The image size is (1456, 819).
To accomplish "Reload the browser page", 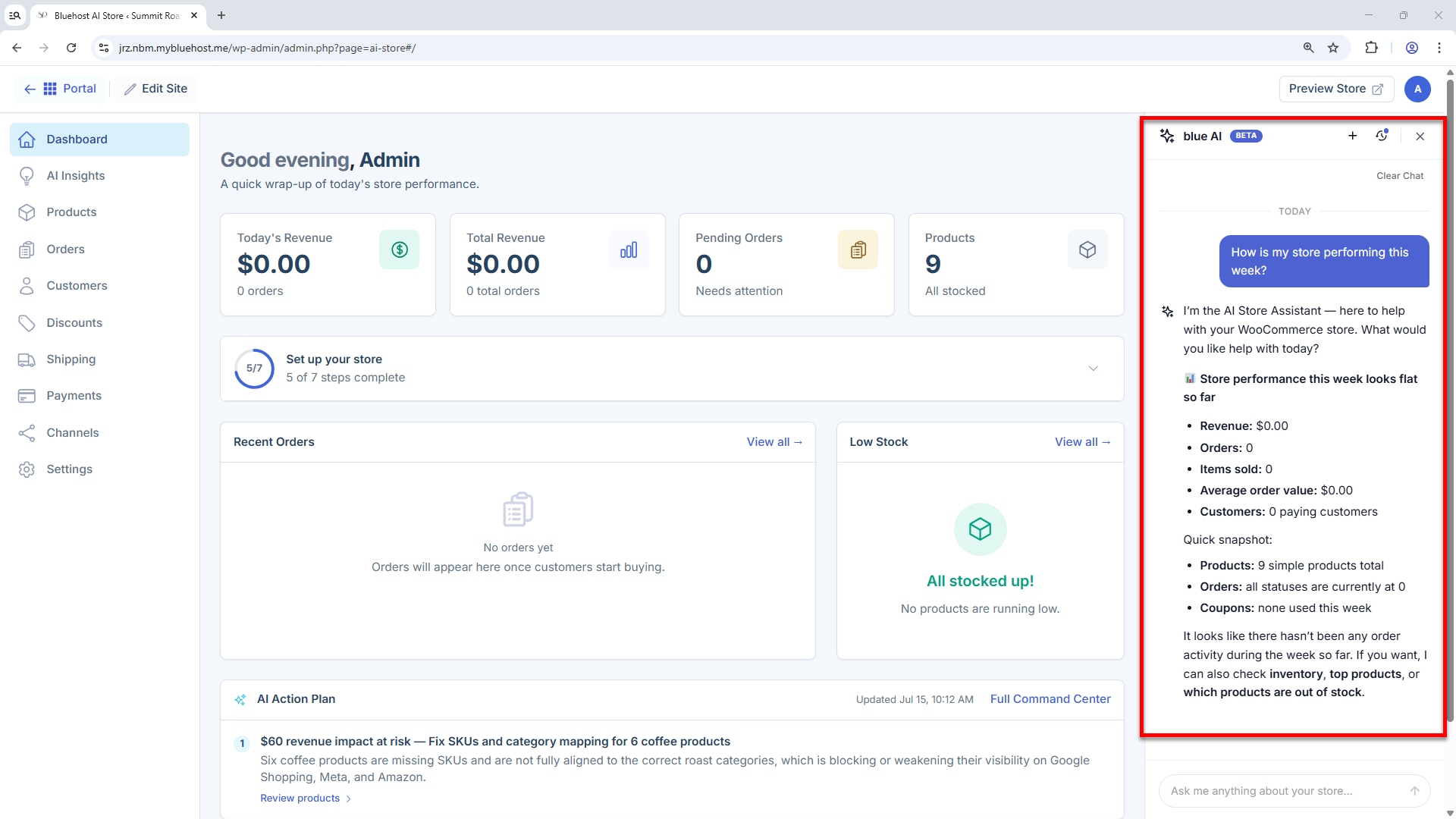I will [x=71, y=48].
